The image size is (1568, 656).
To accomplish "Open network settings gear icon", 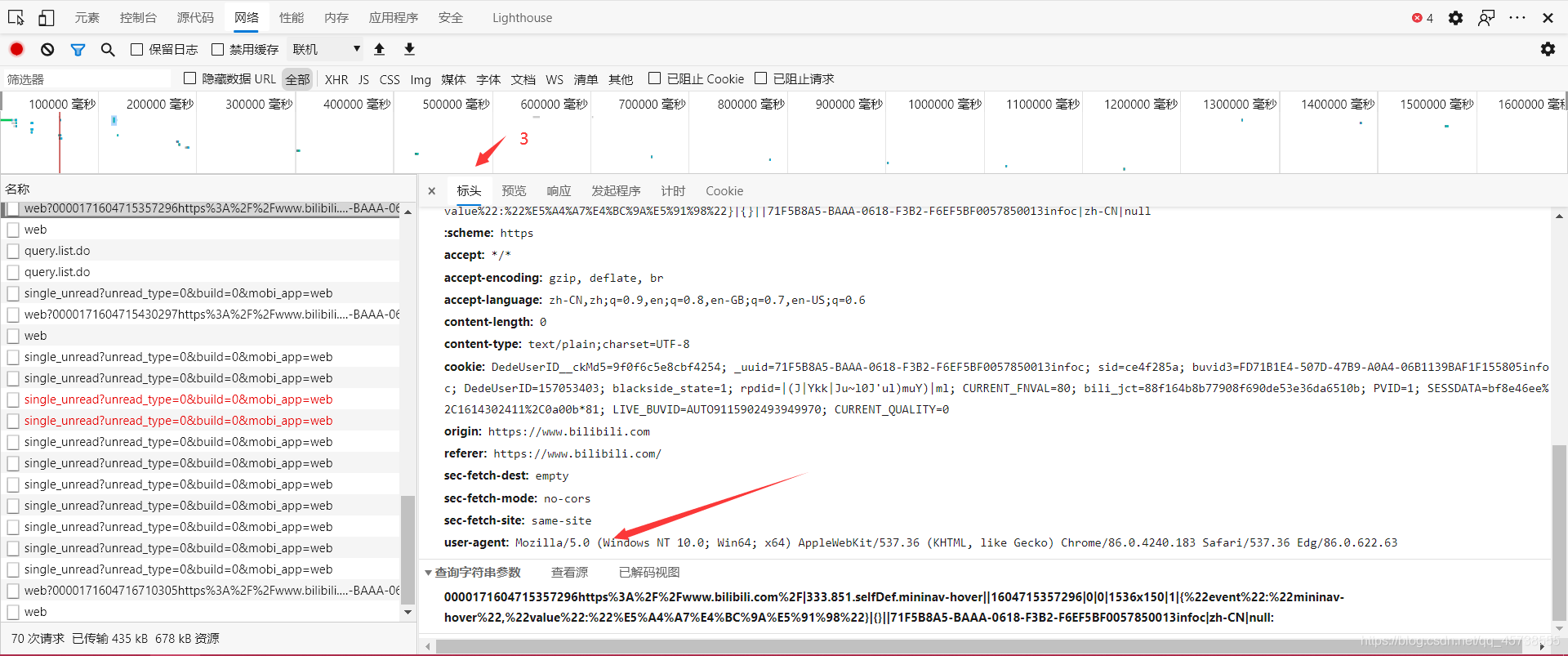I will point(1548,49).
